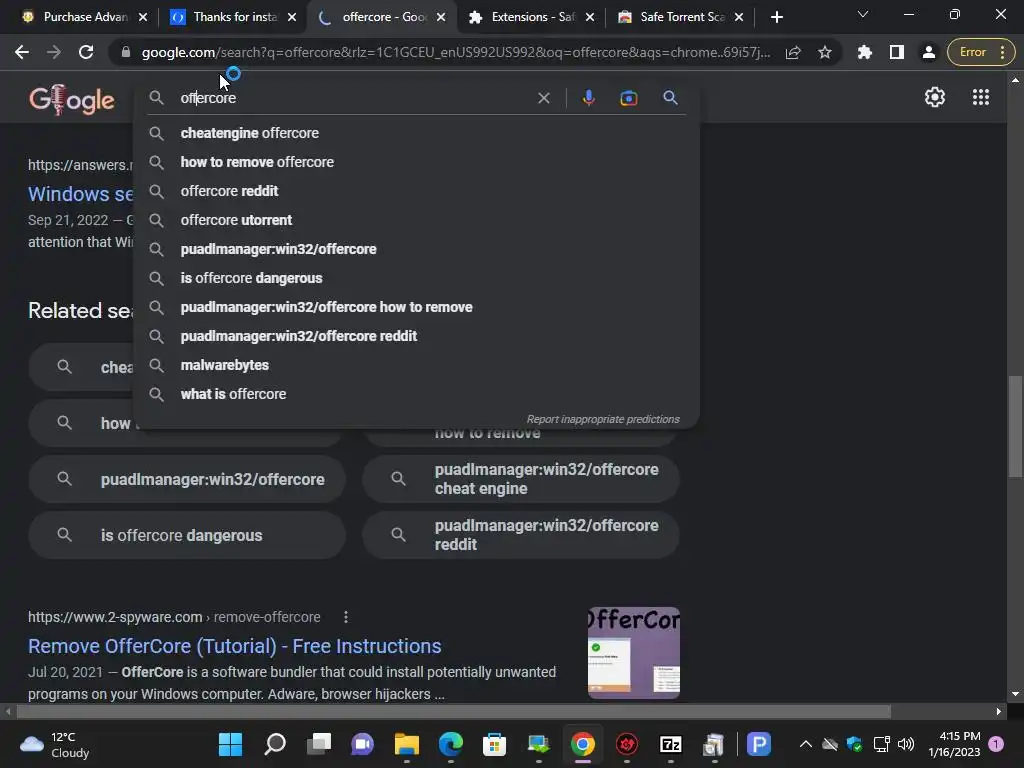Close the Extensions tab

[590, 17]
